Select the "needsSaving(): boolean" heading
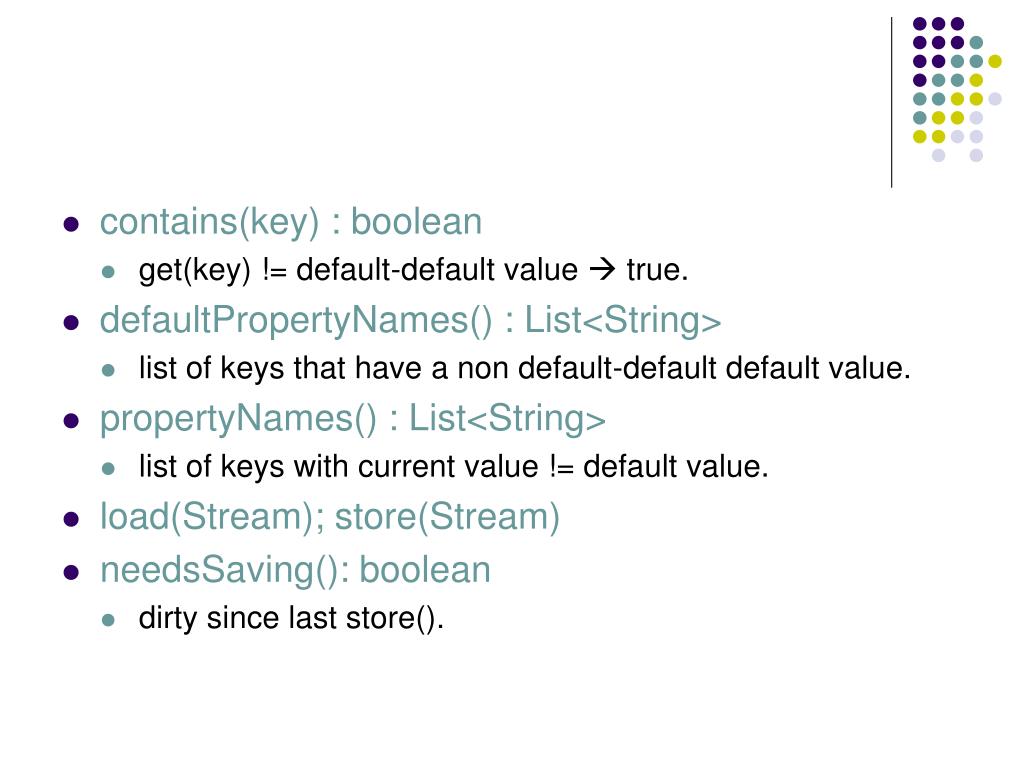1024x768 pixels. tap(295, 570)
